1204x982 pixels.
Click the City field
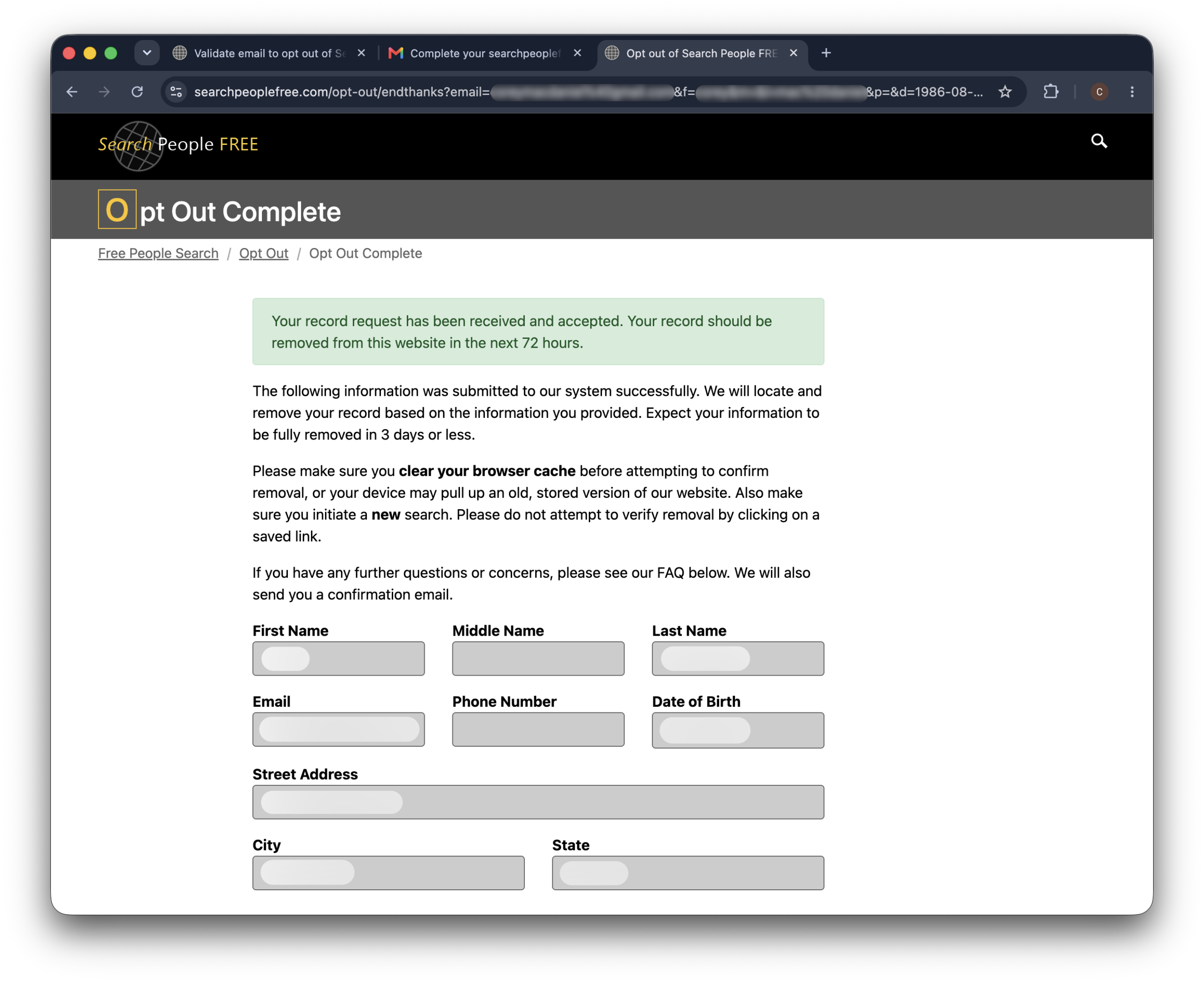388,872
